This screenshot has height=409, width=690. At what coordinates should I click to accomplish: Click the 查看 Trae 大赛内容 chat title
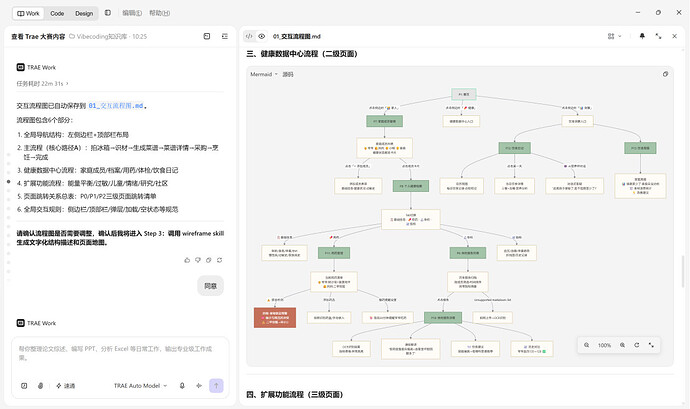point(38,37)
